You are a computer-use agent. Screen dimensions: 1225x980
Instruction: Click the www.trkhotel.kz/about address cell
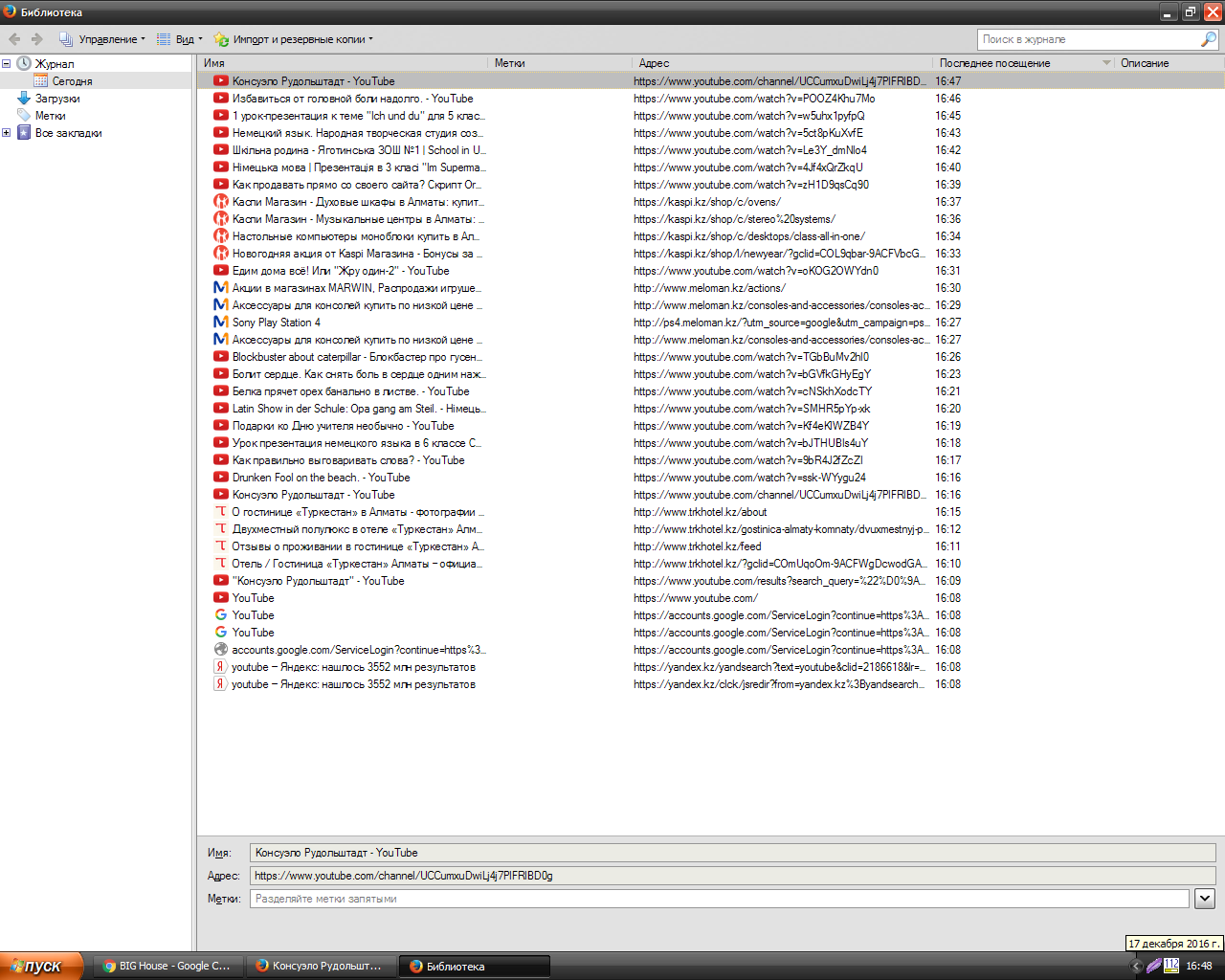(x=701, y=512)
